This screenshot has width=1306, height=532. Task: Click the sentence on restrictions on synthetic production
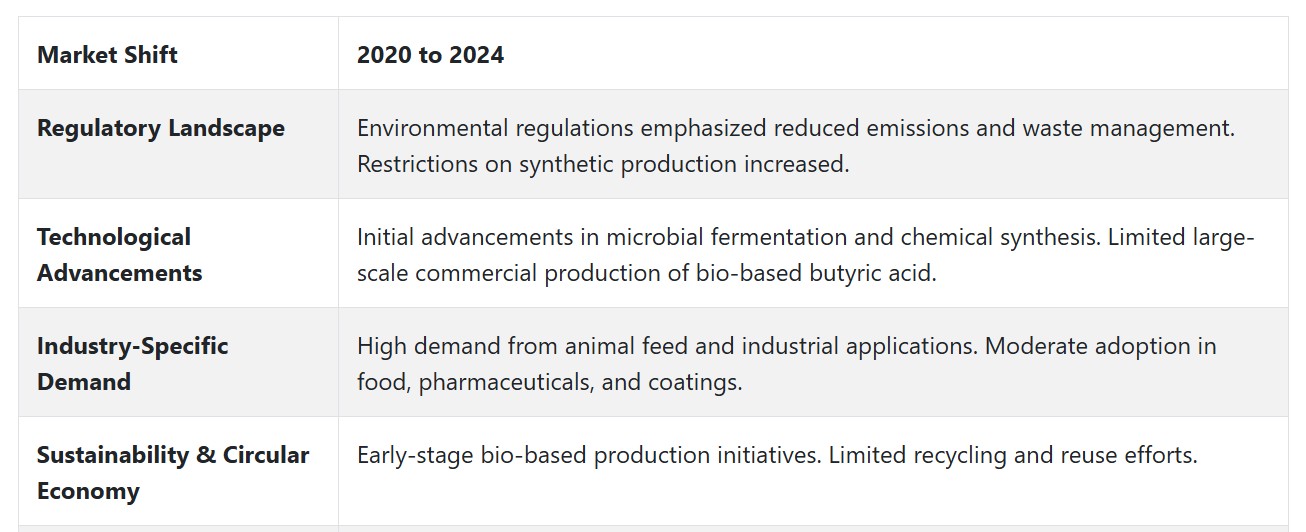click(603, 164)
